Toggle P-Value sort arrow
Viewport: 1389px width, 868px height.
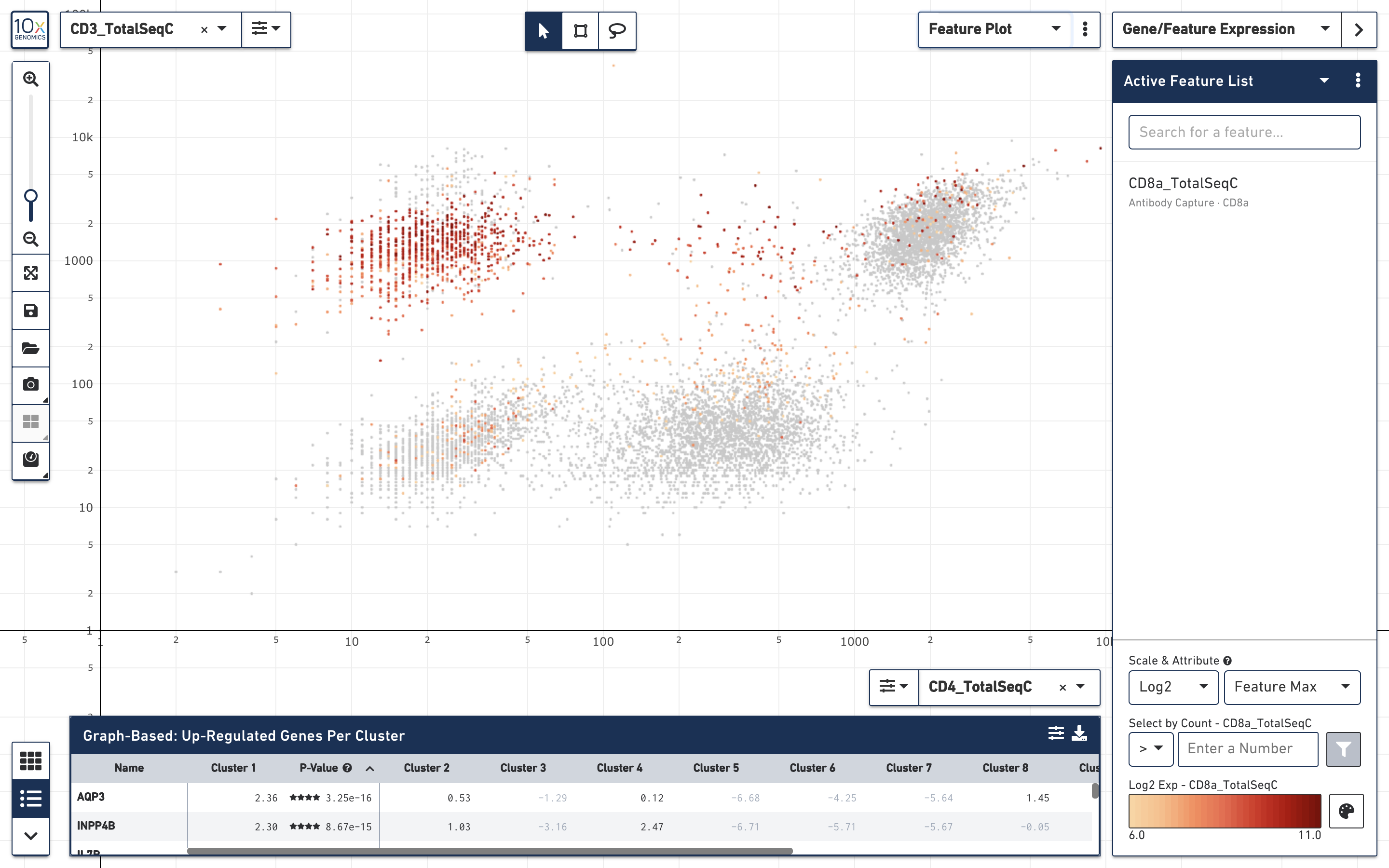click(370, 769)
